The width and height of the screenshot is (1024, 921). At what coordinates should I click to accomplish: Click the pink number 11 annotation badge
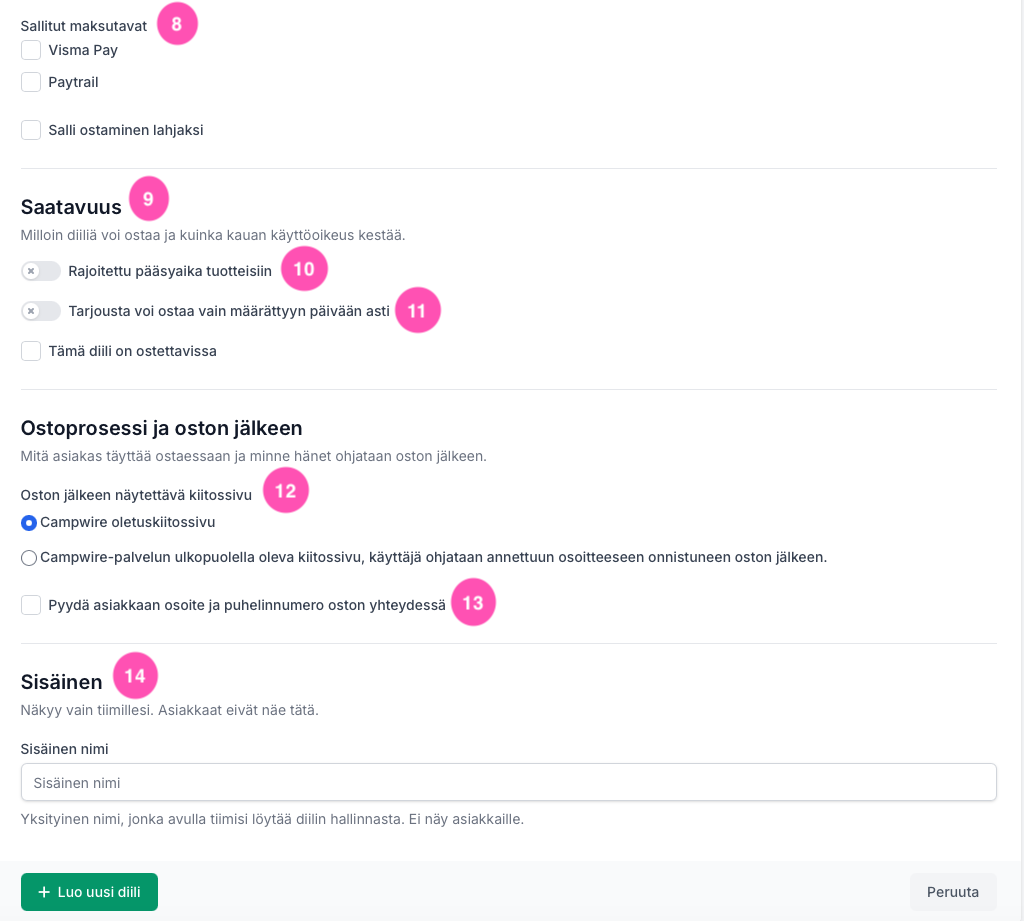[x=417, y=310]
